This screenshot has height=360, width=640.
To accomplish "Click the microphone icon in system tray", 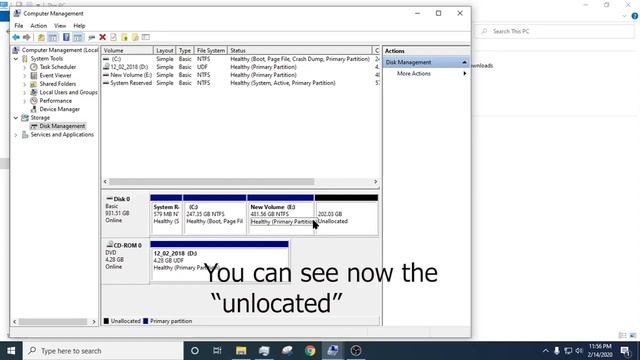I will [x=557, y=351].
